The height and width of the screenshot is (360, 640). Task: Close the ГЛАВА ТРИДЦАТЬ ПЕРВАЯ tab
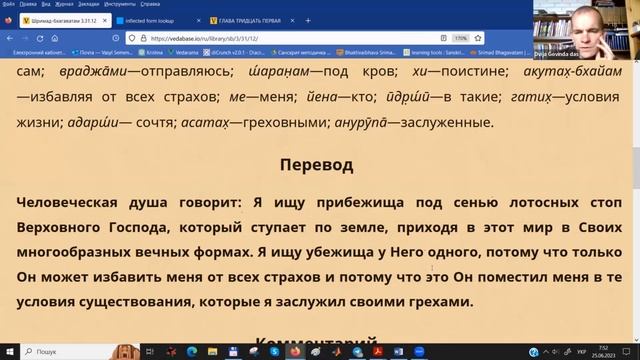[x=292, y=20]
